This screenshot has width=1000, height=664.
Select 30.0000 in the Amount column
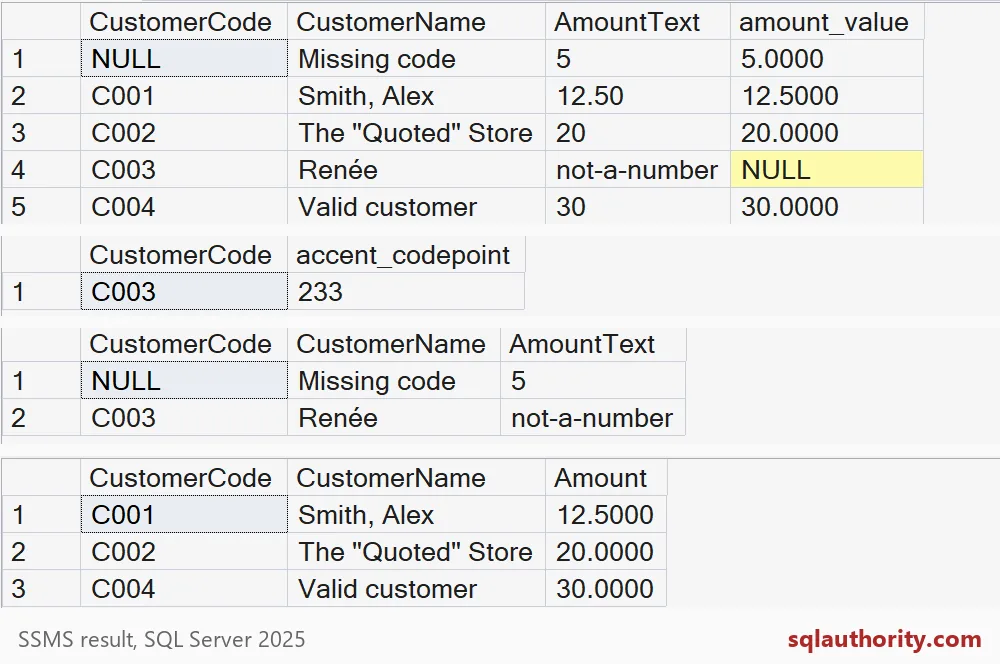[606, 589]
